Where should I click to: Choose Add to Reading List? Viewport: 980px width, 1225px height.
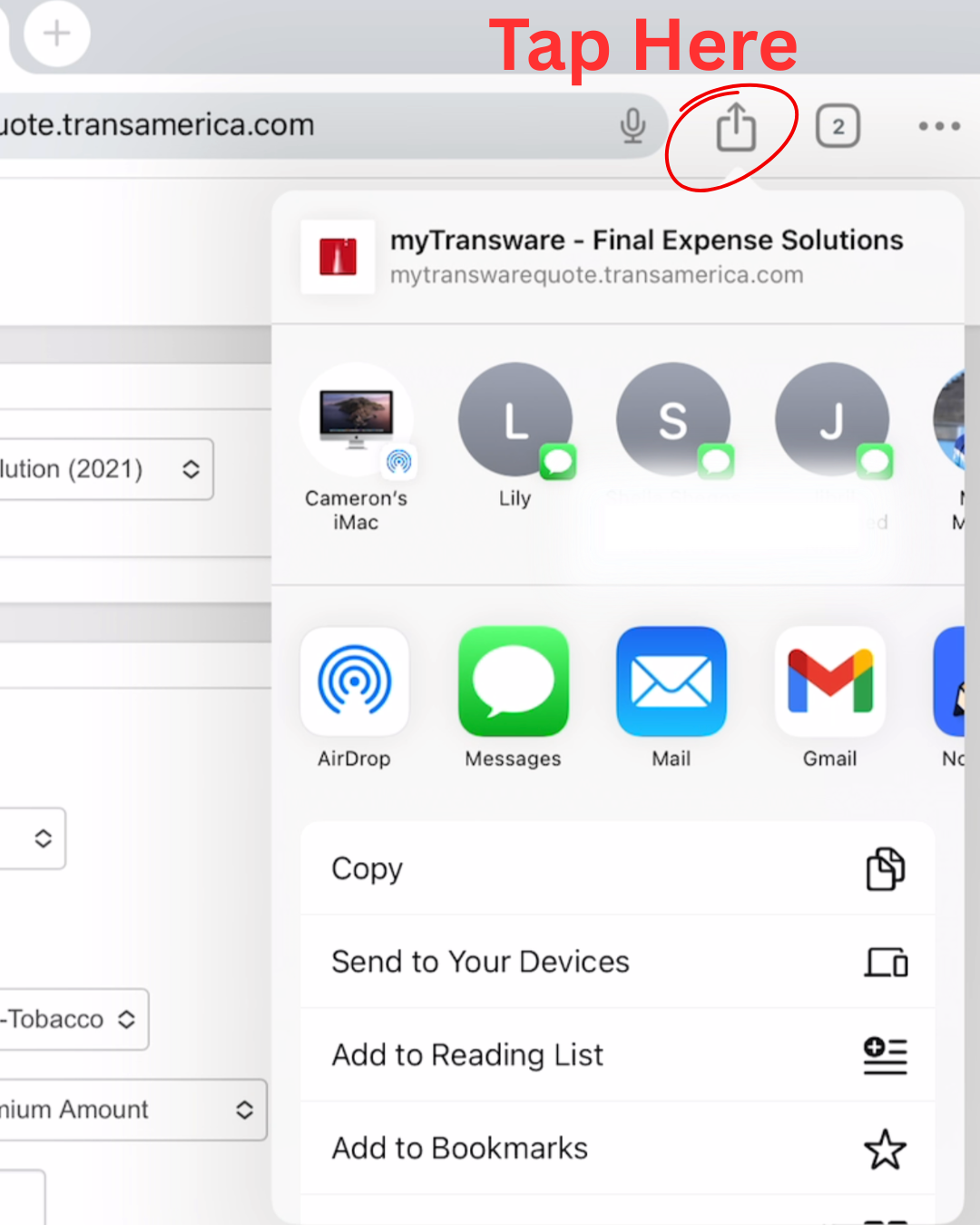[x=618, y=1055]
